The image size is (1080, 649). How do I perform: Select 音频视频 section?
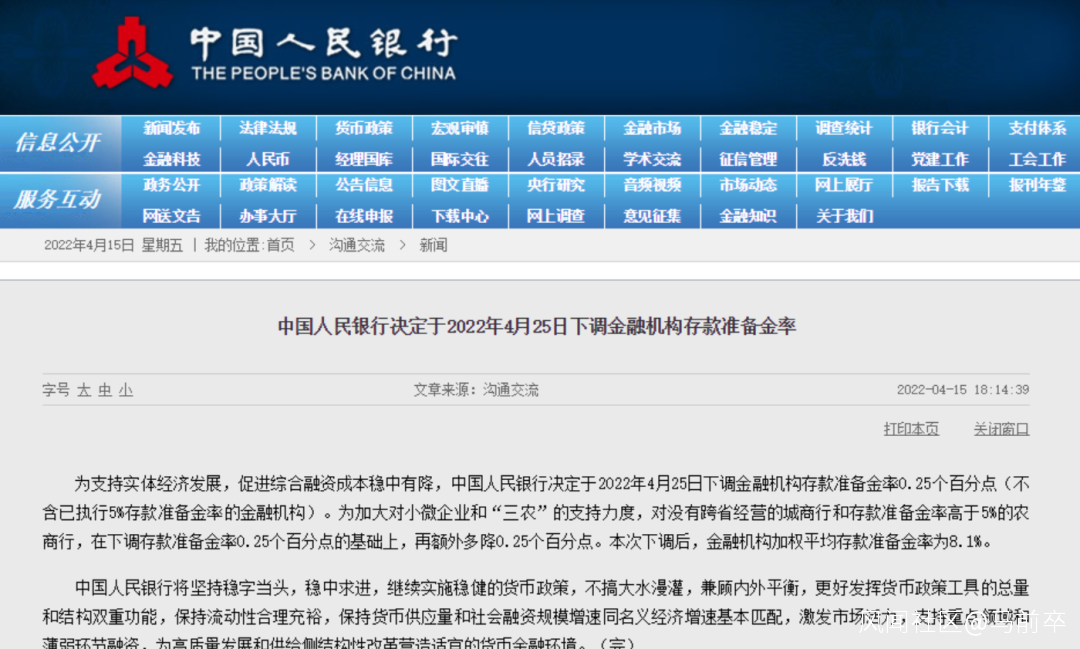pos(652,185)
